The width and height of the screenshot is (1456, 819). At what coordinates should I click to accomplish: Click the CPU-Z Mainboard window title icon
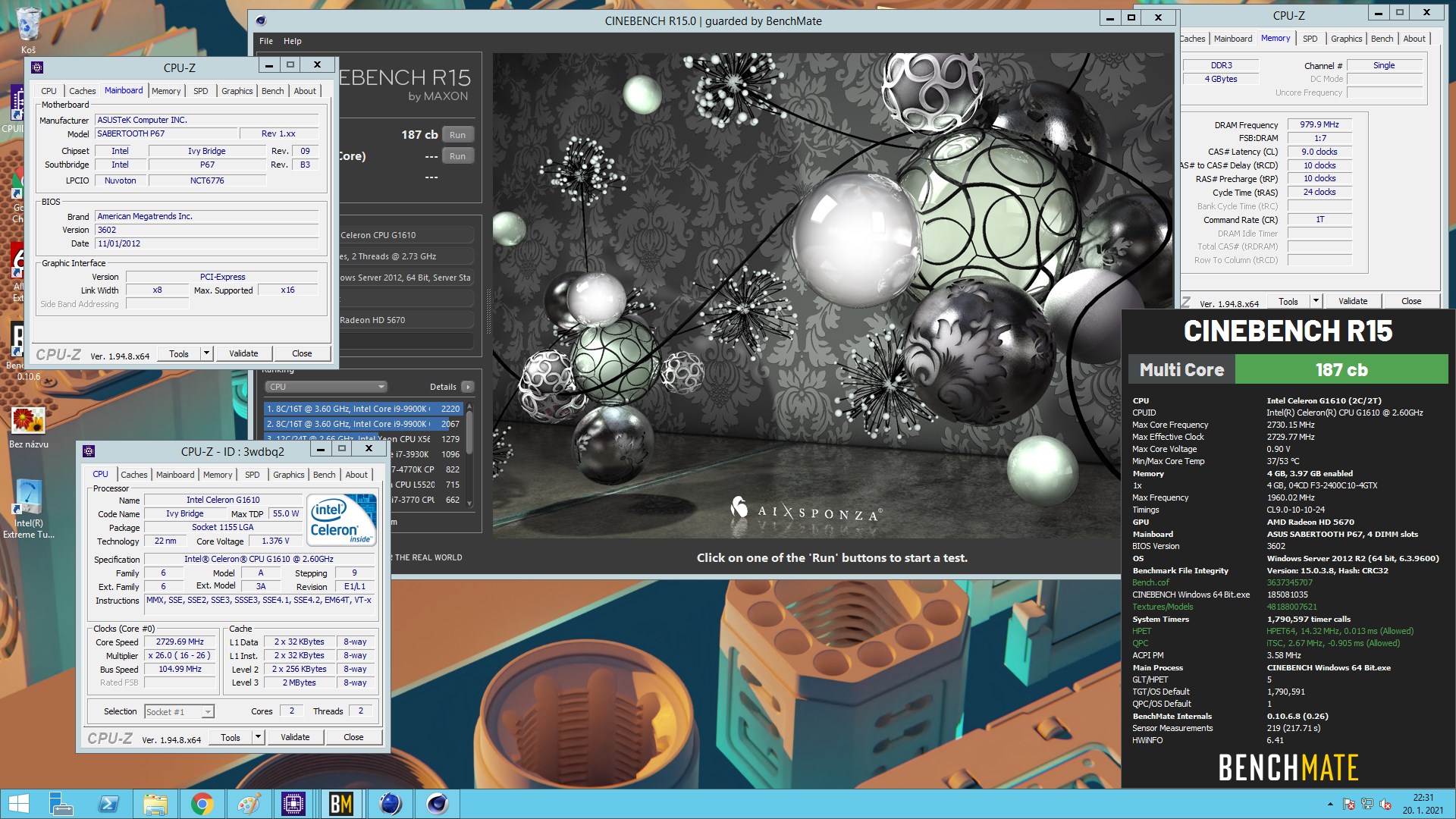(x=37, y=67)
